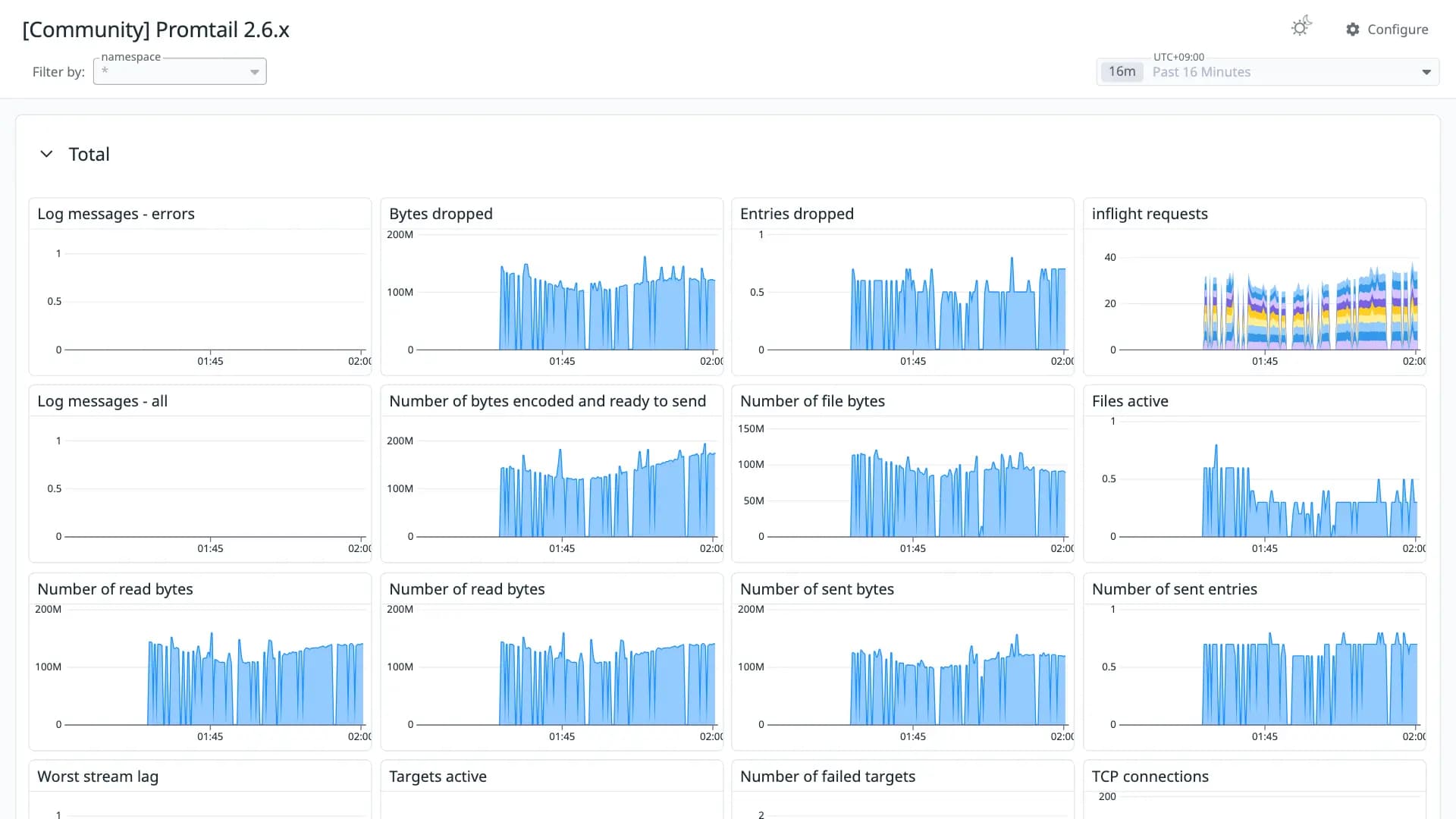The height and width of the screenshot is (819, 1456).
Task: Click the dashboard title Promtail 2.6.x
Action: click(x=156, y=30)
